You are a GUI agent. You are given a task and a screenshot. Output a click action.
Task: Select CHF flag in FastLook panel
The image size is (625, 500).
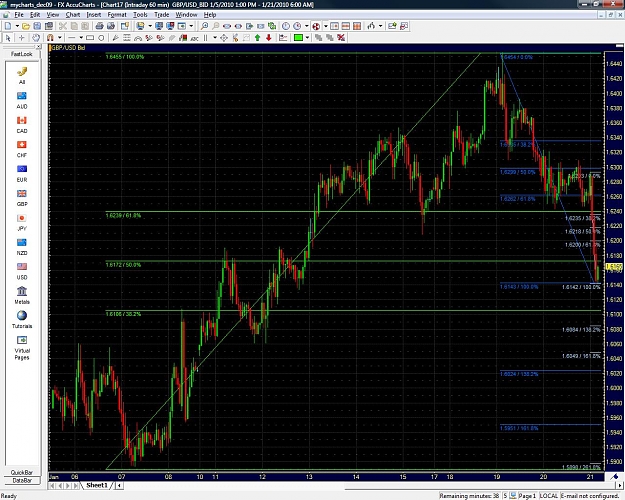(22, 149)
